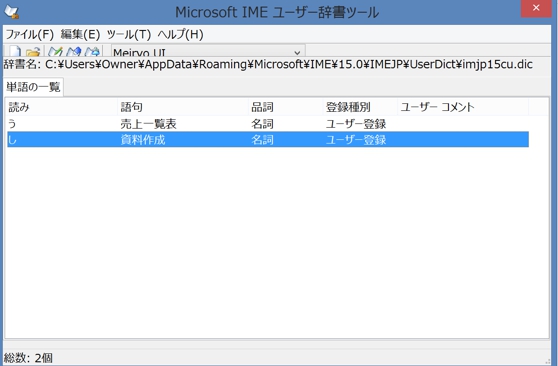Click ユーザー登録 in the 売上一覧表 row
The width and height of the screenshot is (558, 366).
coord(356,124)
